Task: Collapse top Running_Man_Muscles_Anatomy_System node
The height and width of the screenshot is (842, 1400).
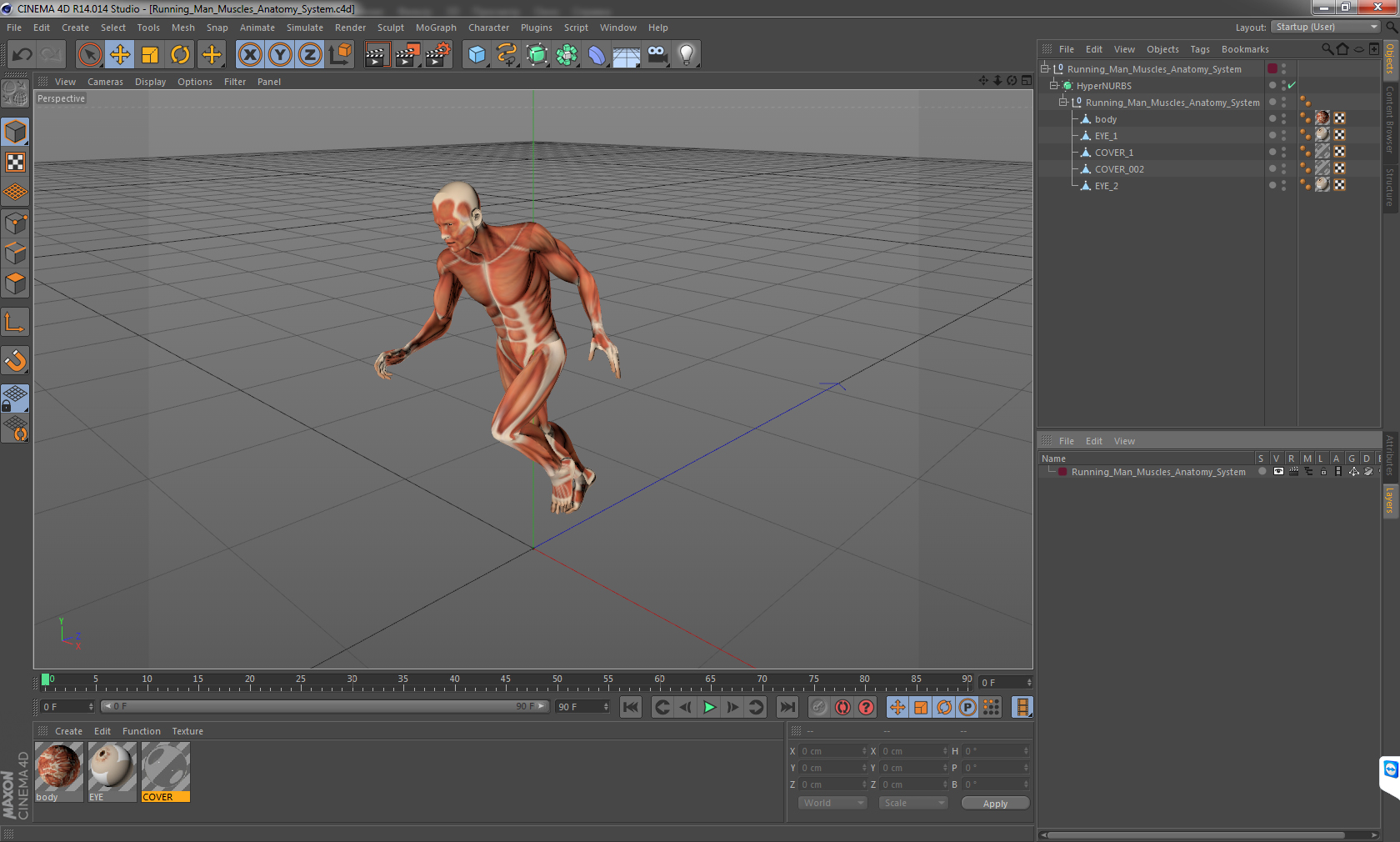Action: (1044, 69)
